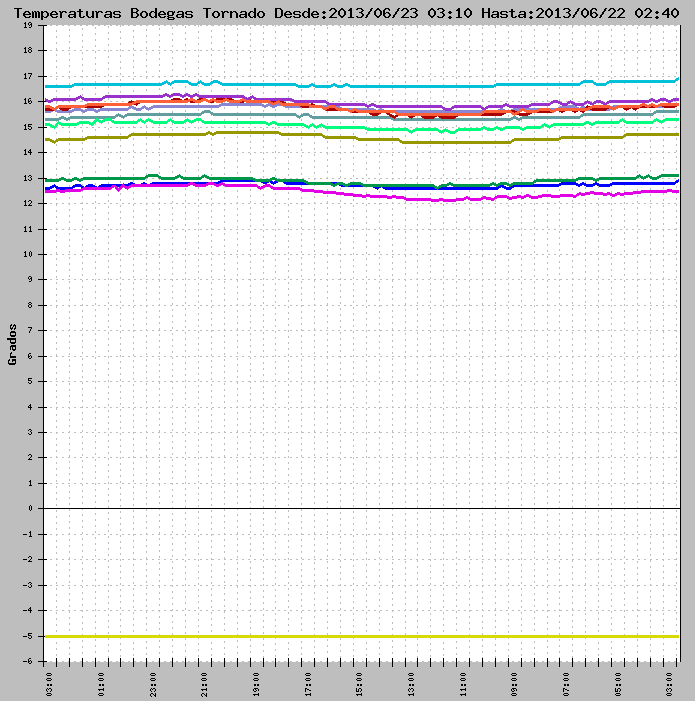Image resolution: width=695 pixels, height=701 pixels.
Task: Click the y-axis tick label 15
Action: click(28, 127)
